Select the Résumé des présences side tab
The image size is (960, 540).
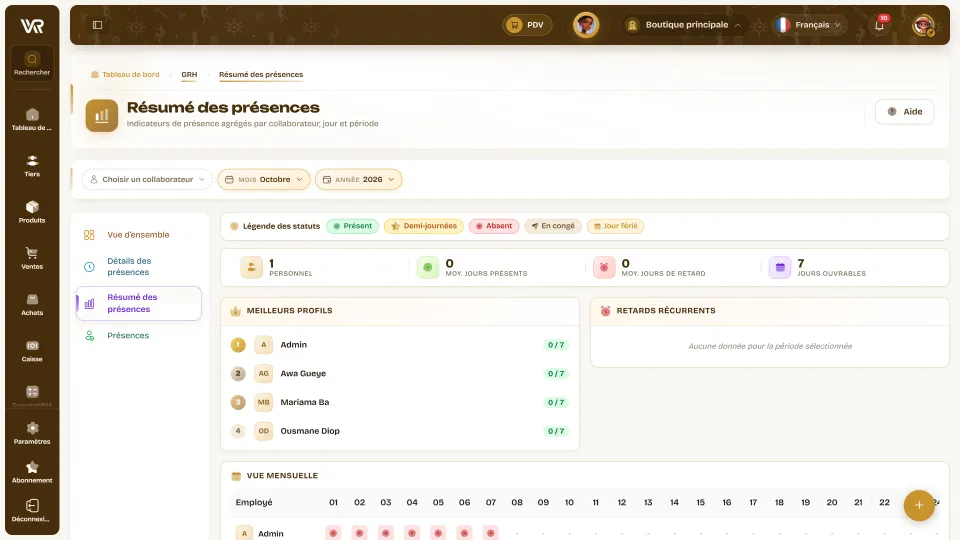[139, 303]
